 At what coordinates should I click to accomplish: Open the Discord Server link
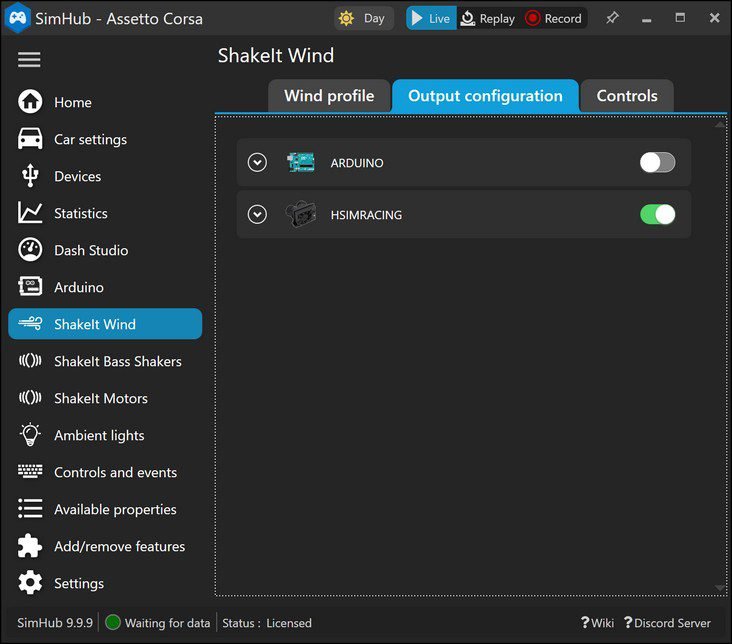tap(667, 623)
